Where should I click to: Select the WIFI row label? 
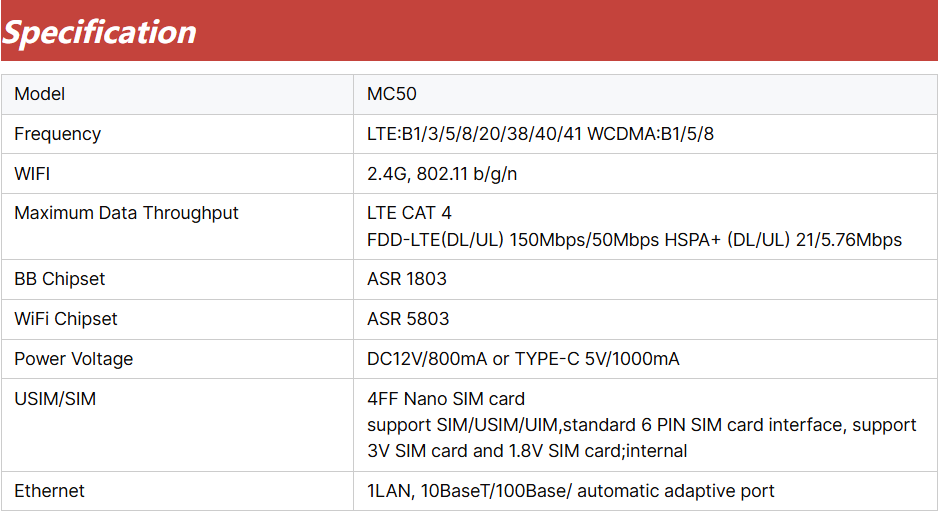tap(32, 174)
